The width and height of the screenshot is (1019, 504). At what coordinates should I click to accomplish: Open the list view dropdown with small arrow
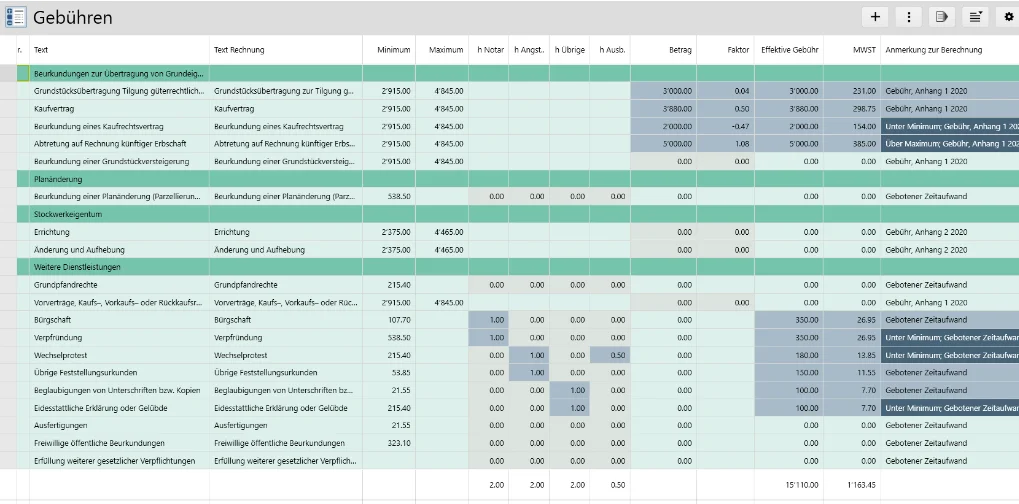(x=975, y=18)
